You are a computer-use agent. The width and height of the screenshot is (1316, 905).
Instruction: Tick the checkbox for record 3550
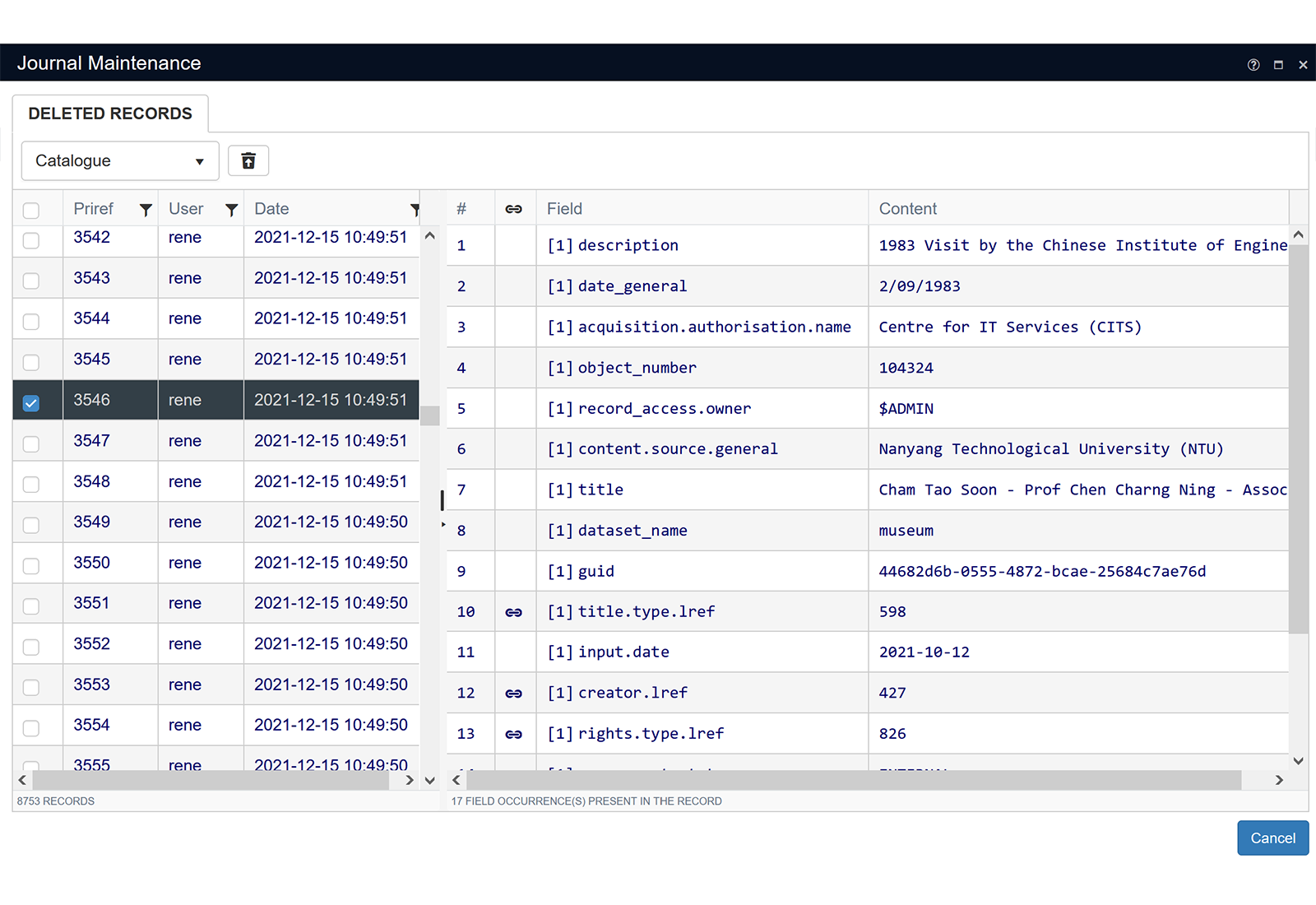point(31,566)
